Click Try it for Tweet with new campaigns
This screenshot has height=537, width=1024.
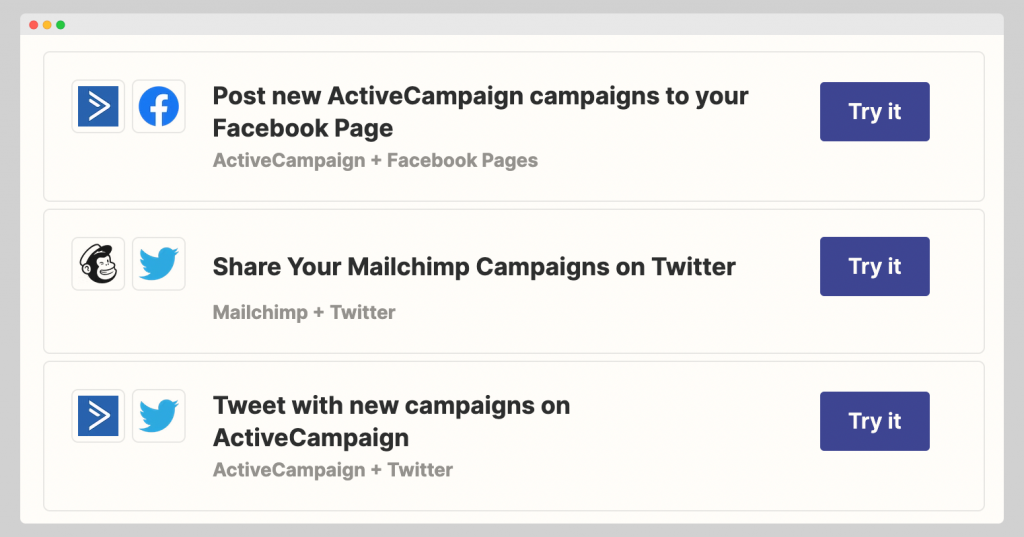[874, 421]
